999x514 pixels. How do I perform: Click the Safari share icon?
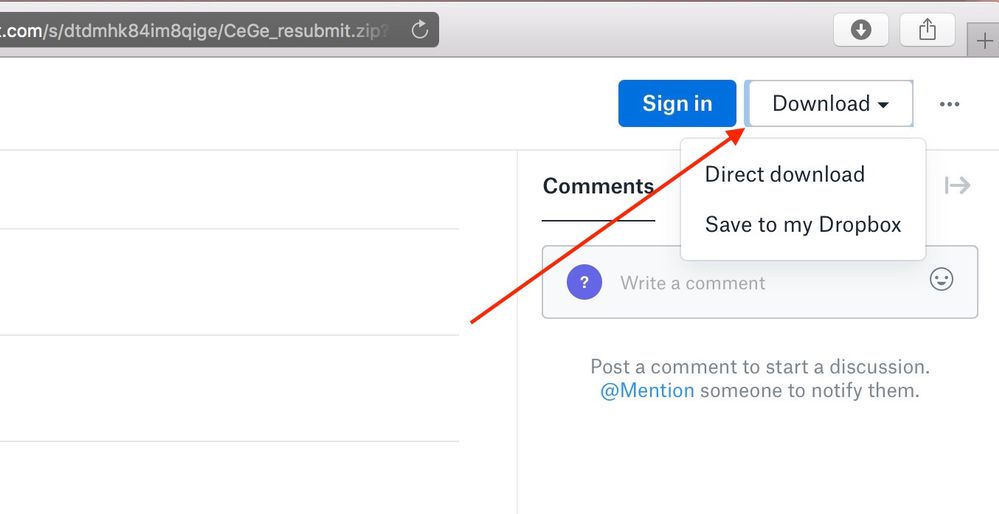[x=927, y=30]
